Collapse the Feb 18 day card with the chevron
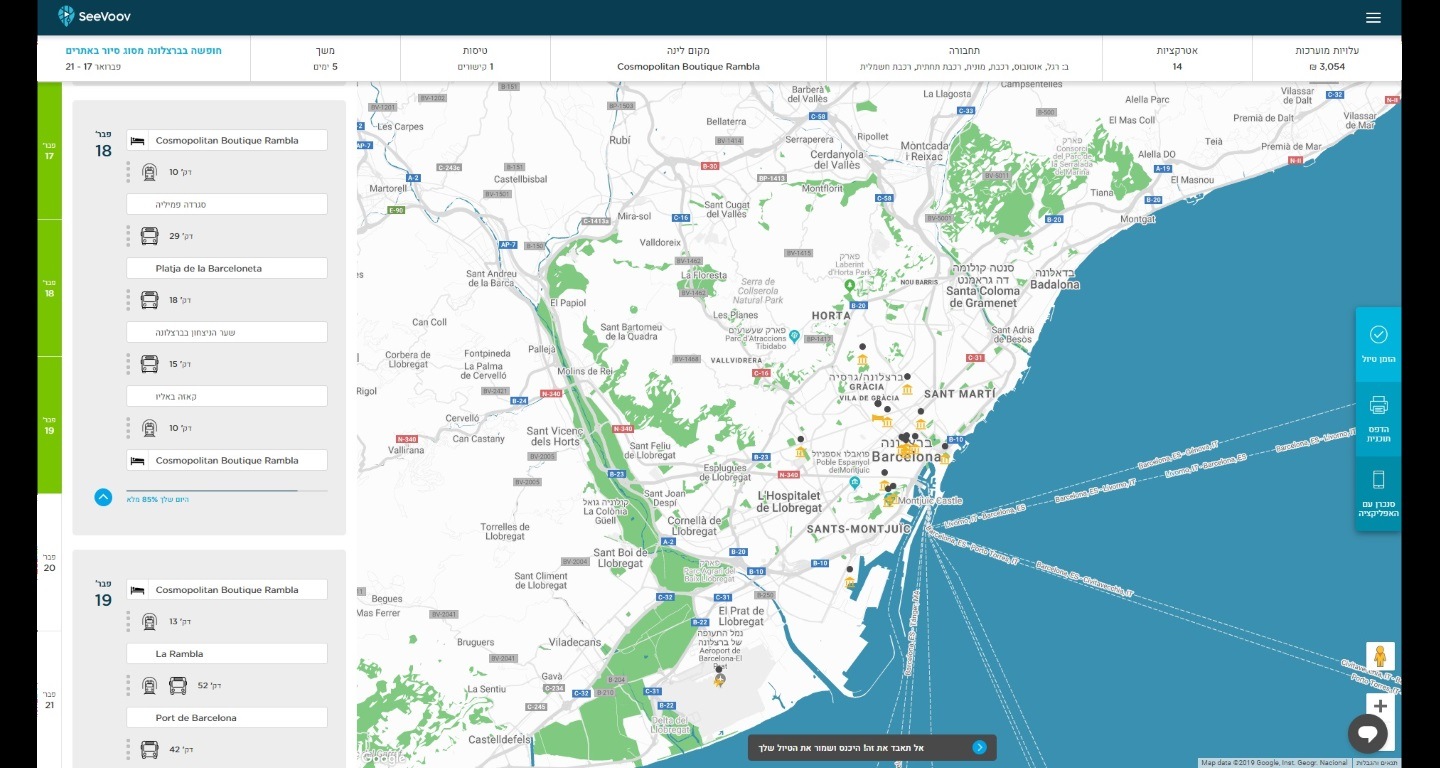Screen dimensions: 1440x768 (x=103, y=497)
